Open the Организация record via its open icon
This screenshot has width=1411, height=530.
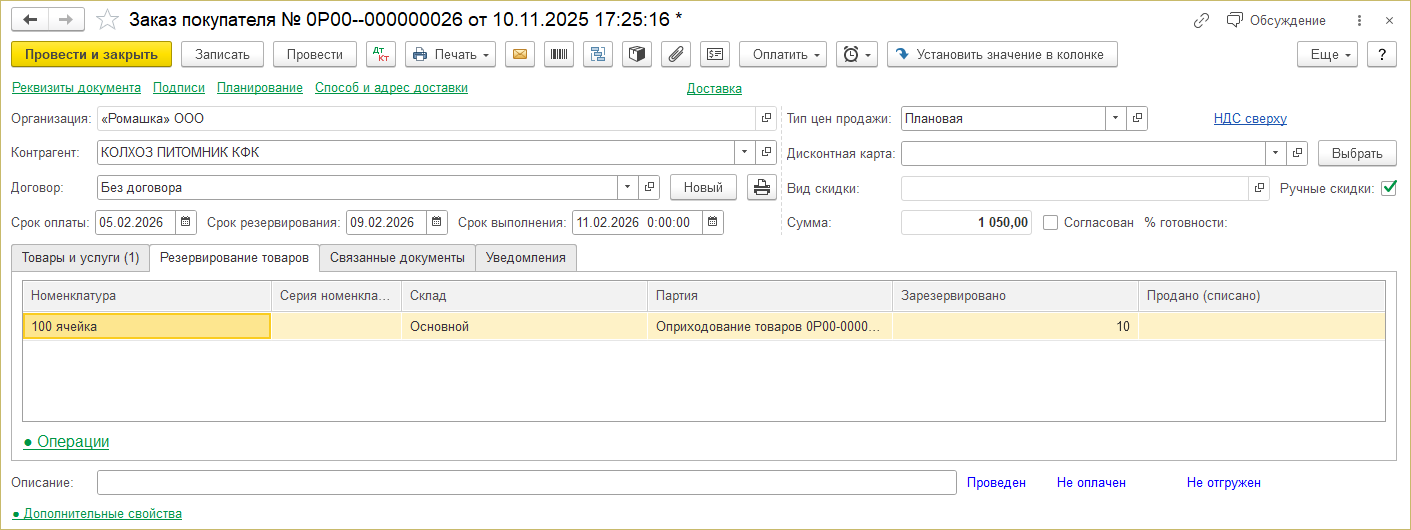click(x=767, y=118)
